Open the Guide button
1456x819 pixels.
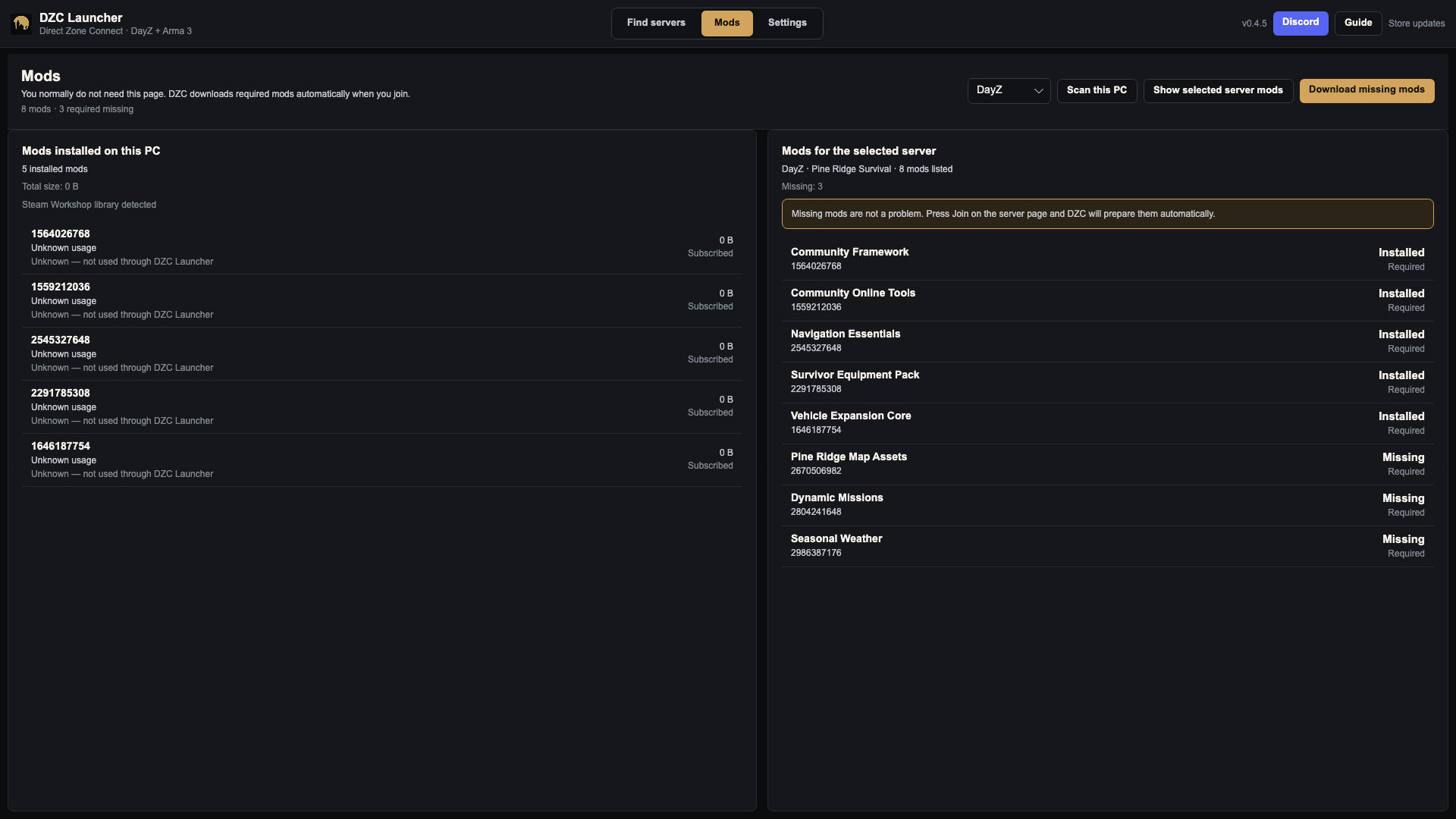click(1357, 23)
